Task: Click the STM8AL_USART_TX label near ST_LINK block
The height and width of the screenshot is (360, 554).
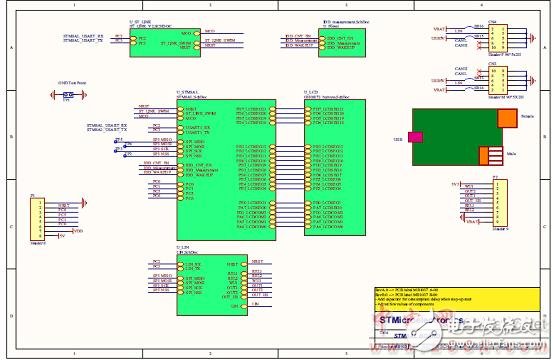Action: pos(83,41)
